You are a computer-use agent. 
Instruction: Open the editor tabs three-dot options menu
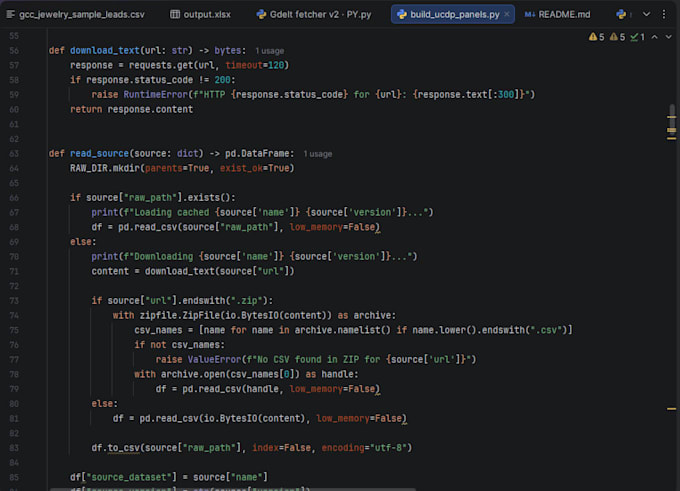[x=664, y=14]
